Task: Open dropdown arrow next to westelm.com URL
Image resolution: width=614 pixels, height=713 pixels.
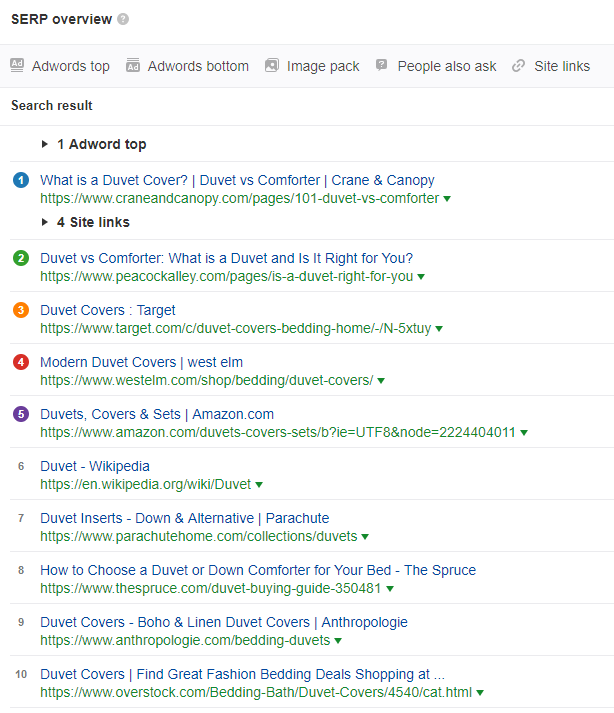Action: coord(381,381)
